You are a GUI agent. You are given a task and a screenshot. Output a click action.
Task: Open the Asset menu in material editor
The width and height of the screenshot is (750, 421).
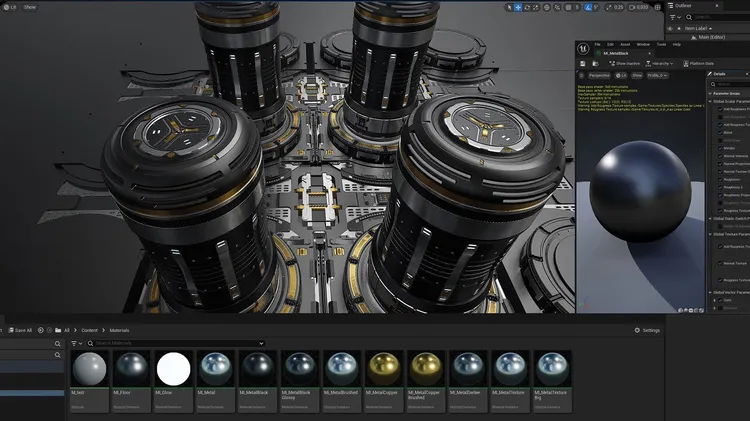tap(625, 44)
